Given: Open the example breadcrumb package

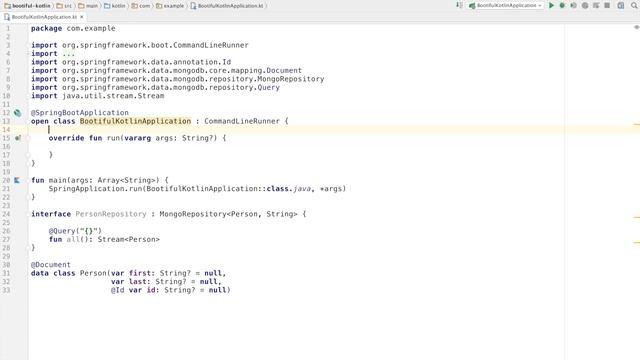Looking at the screenshot, I should click(170, 6).
